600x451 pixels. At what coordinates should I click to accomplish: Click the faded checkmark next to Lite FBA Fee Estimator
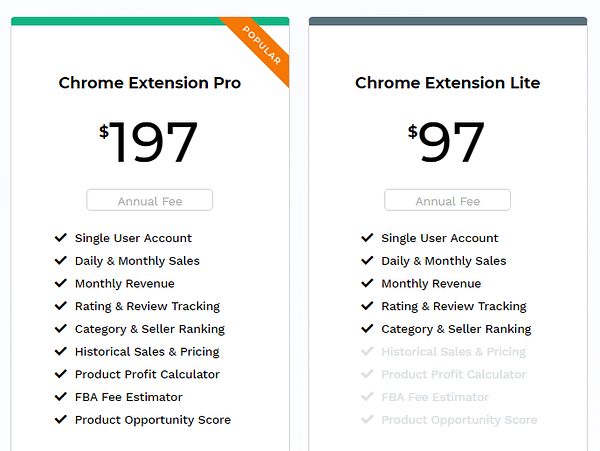(x=367, y=397)
